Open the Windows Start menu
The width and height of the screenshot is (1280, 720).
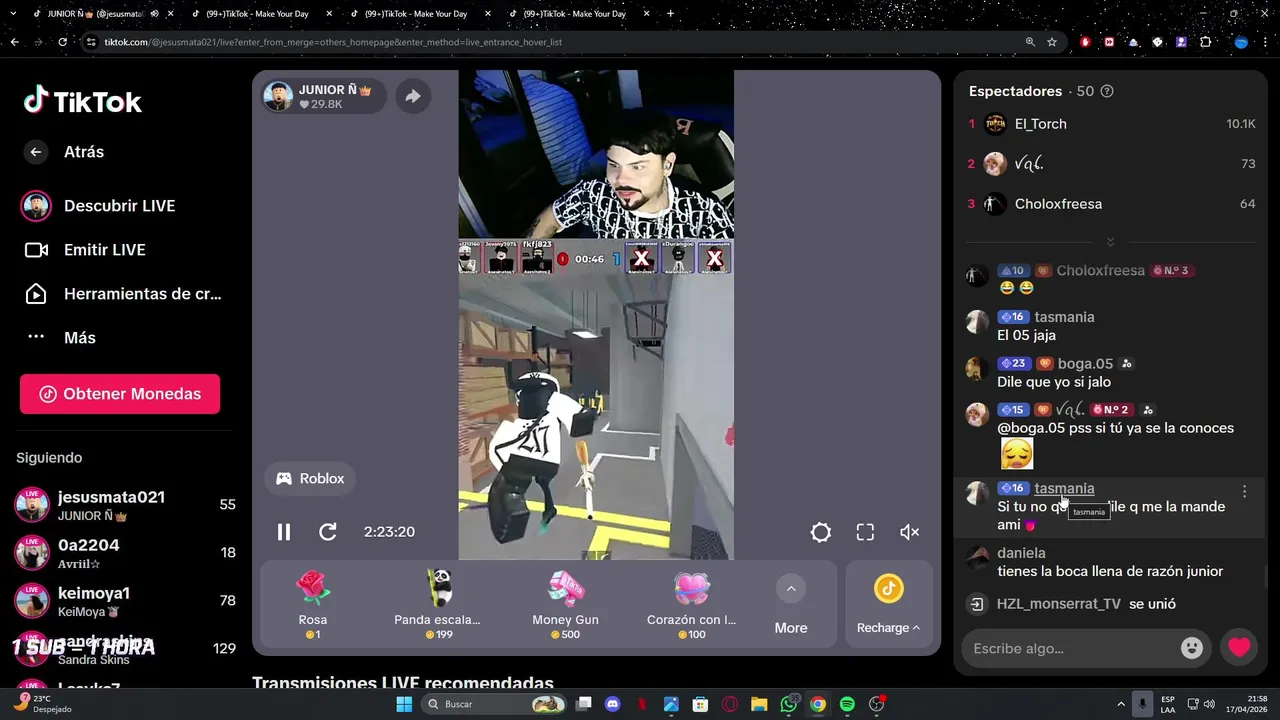point(404,704)
